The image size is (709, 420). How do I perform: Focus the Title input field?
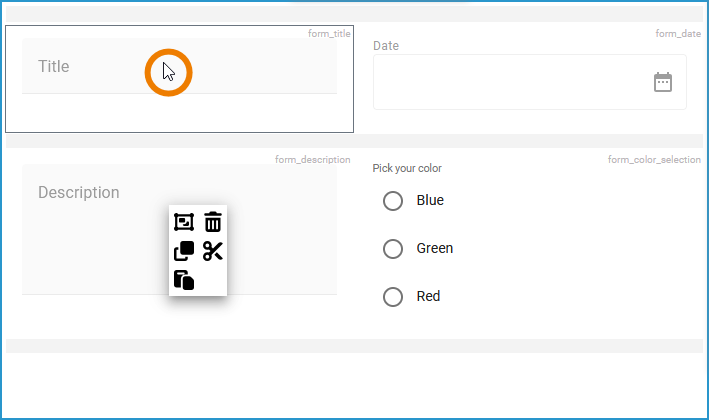100,67
